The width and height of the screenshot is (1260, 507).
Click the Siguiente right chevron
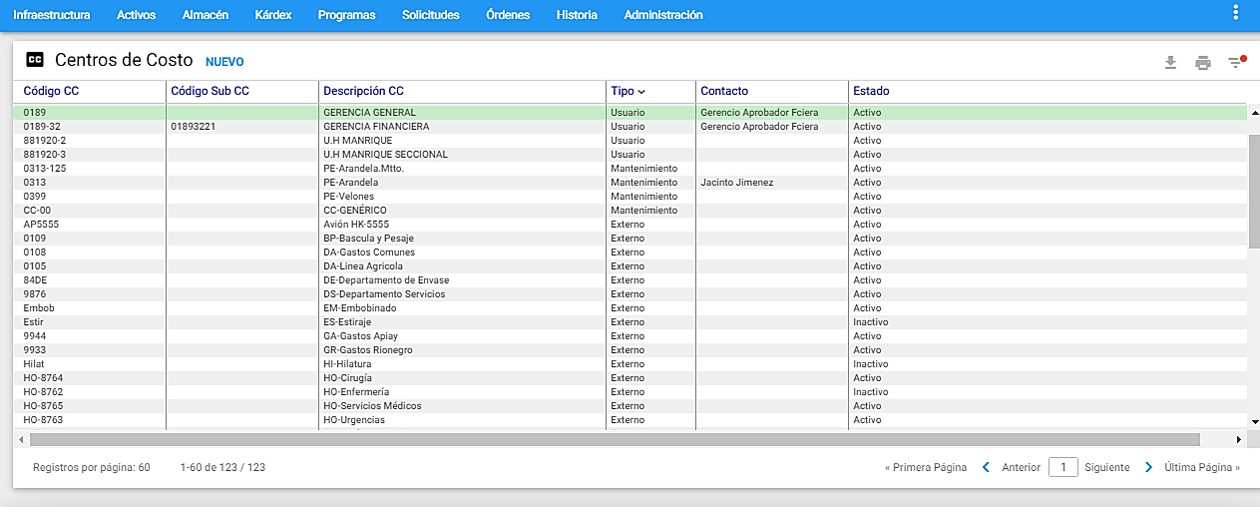point(1148,467)
